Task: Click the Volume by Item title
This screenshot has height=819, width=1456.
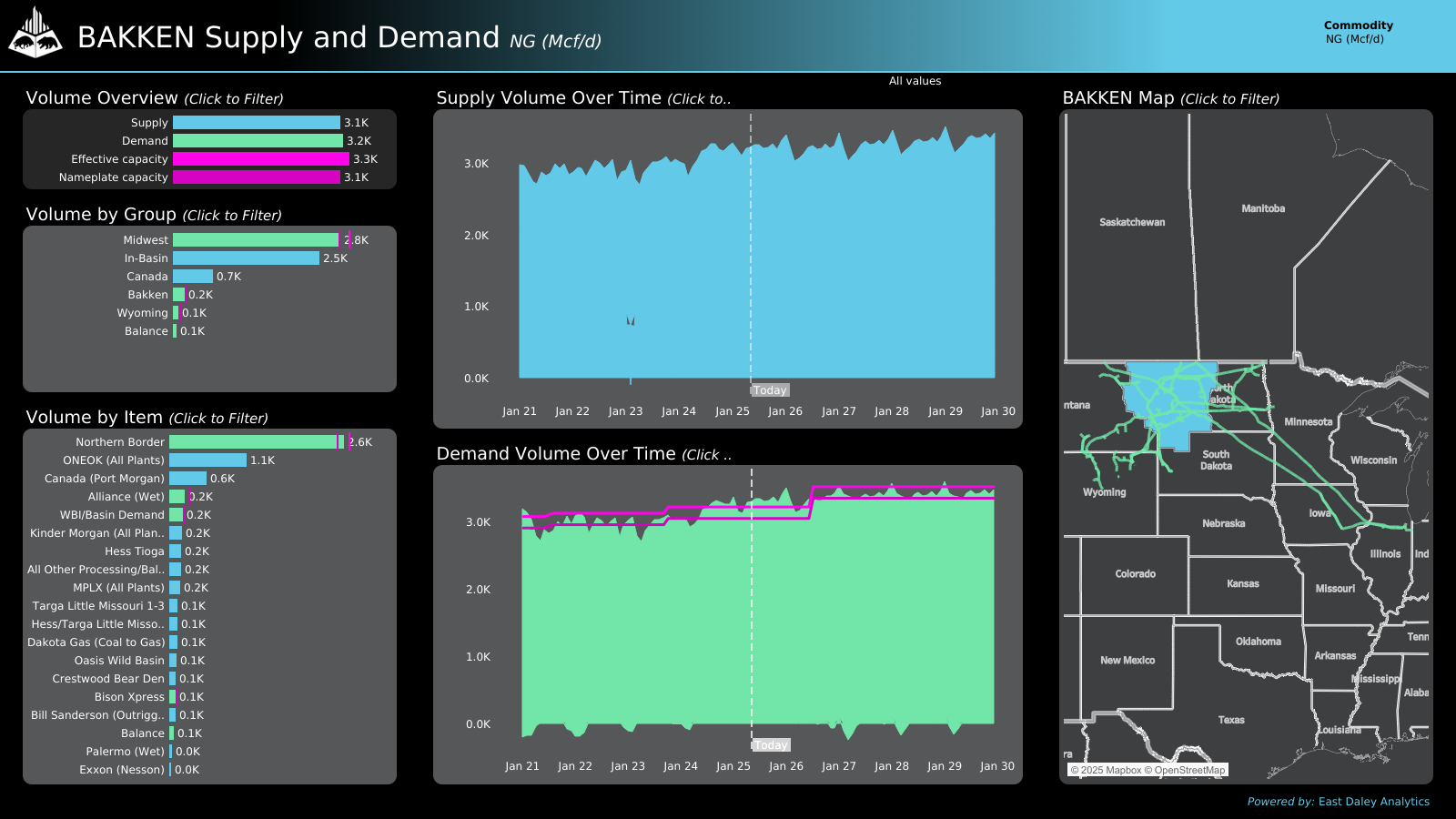Action: point(147,418)
